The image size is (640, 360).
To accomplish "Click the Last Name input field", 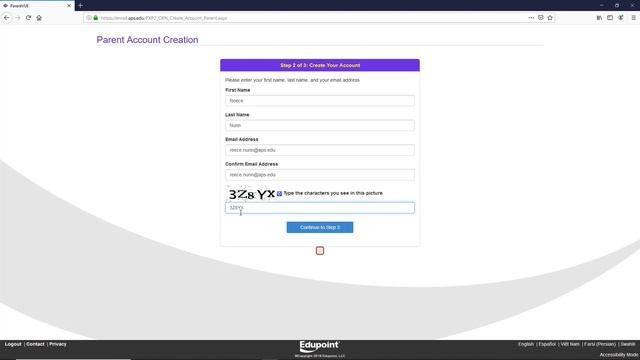I will (x=320, y=125).
